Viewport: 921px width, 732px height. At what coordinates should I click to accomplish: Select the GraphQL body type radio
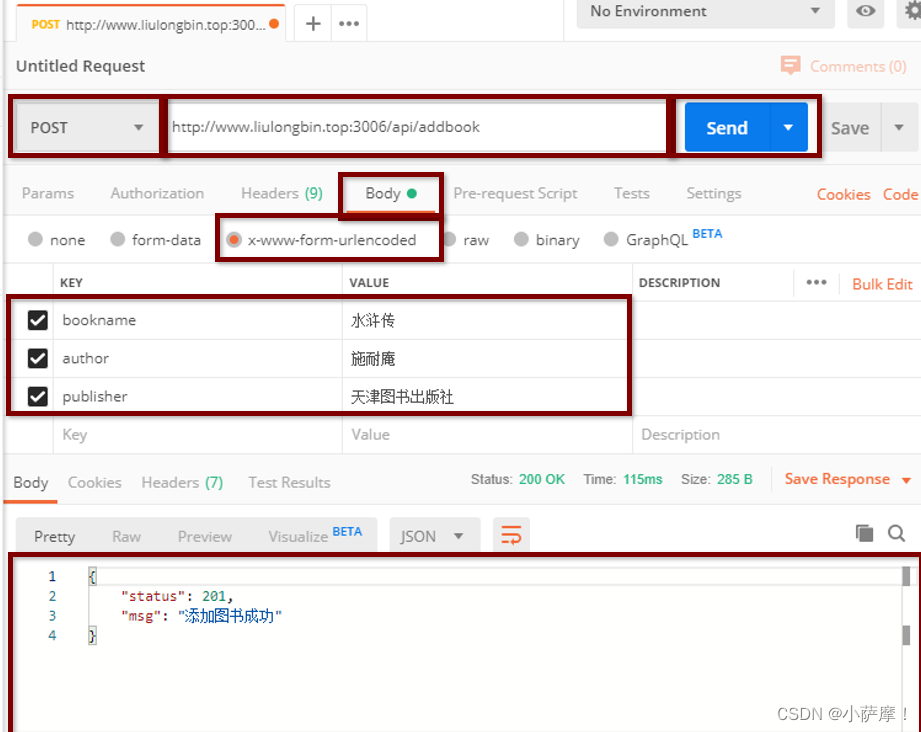611,239
